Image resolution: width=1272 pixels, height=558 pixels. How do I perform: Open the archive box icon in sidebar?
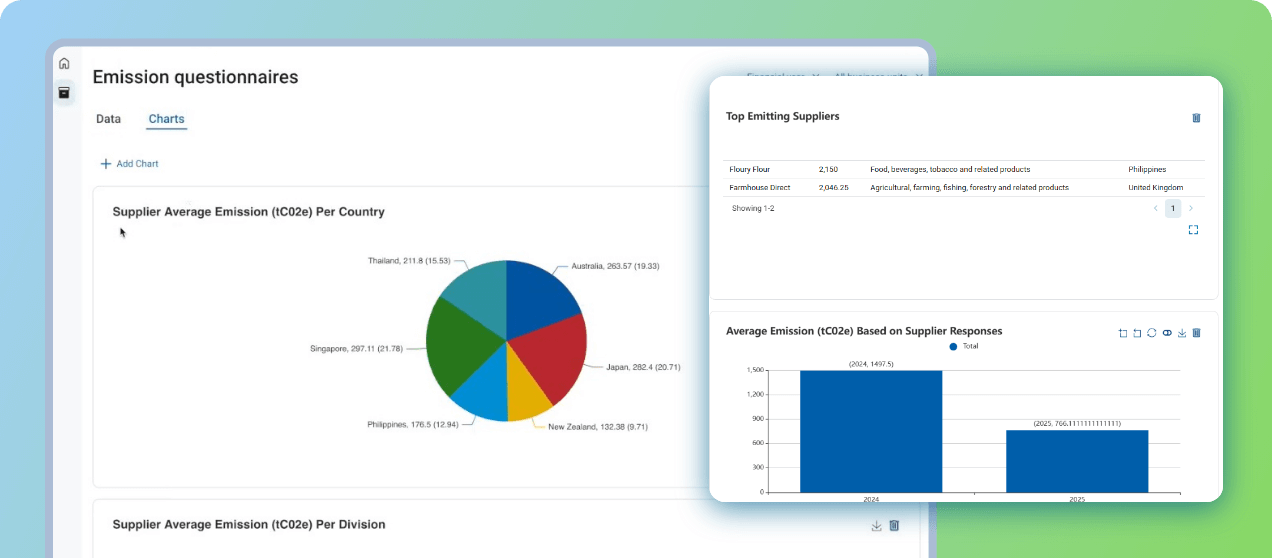(64, 93)
